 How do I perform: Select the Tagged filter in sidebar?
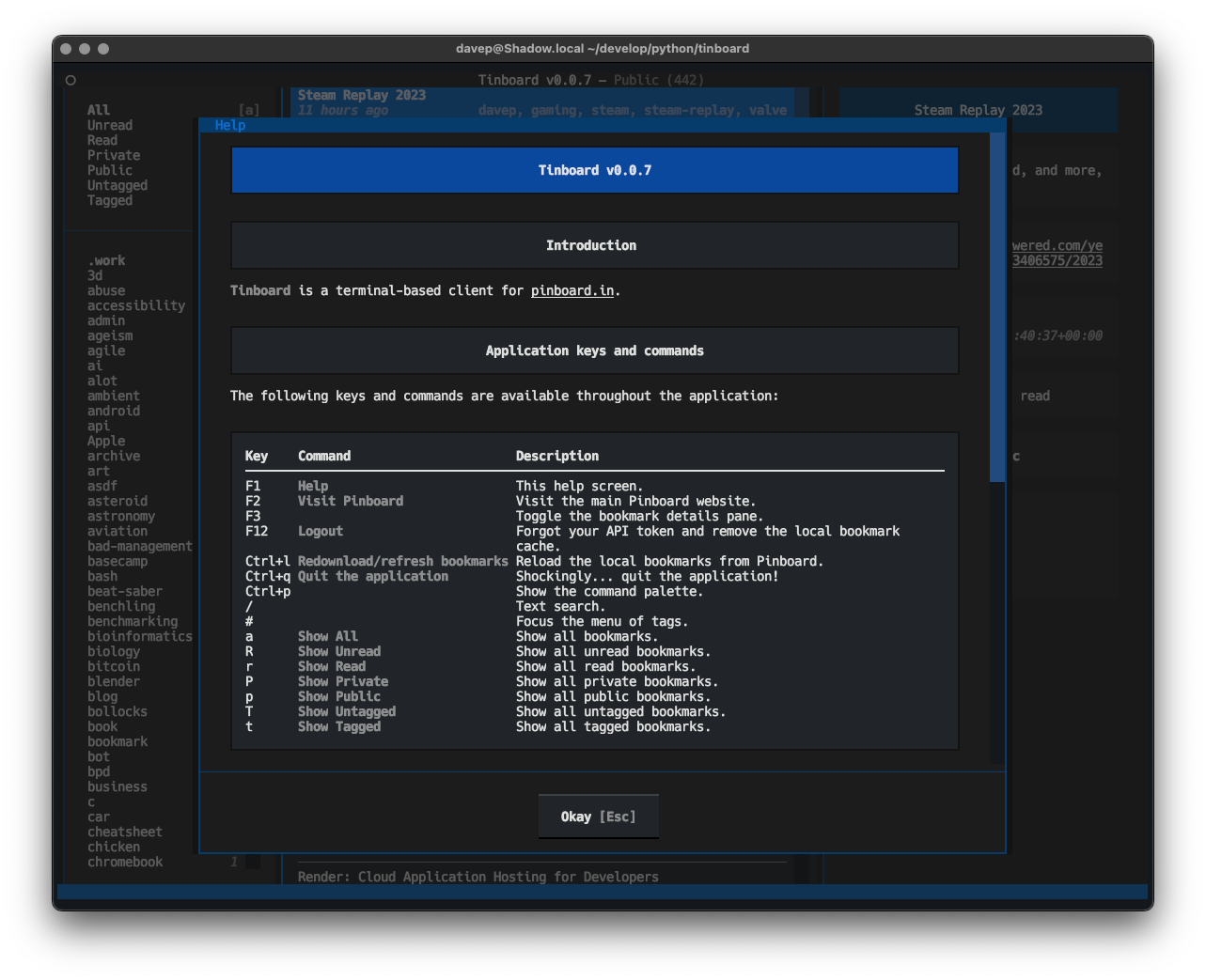point(110,200)
